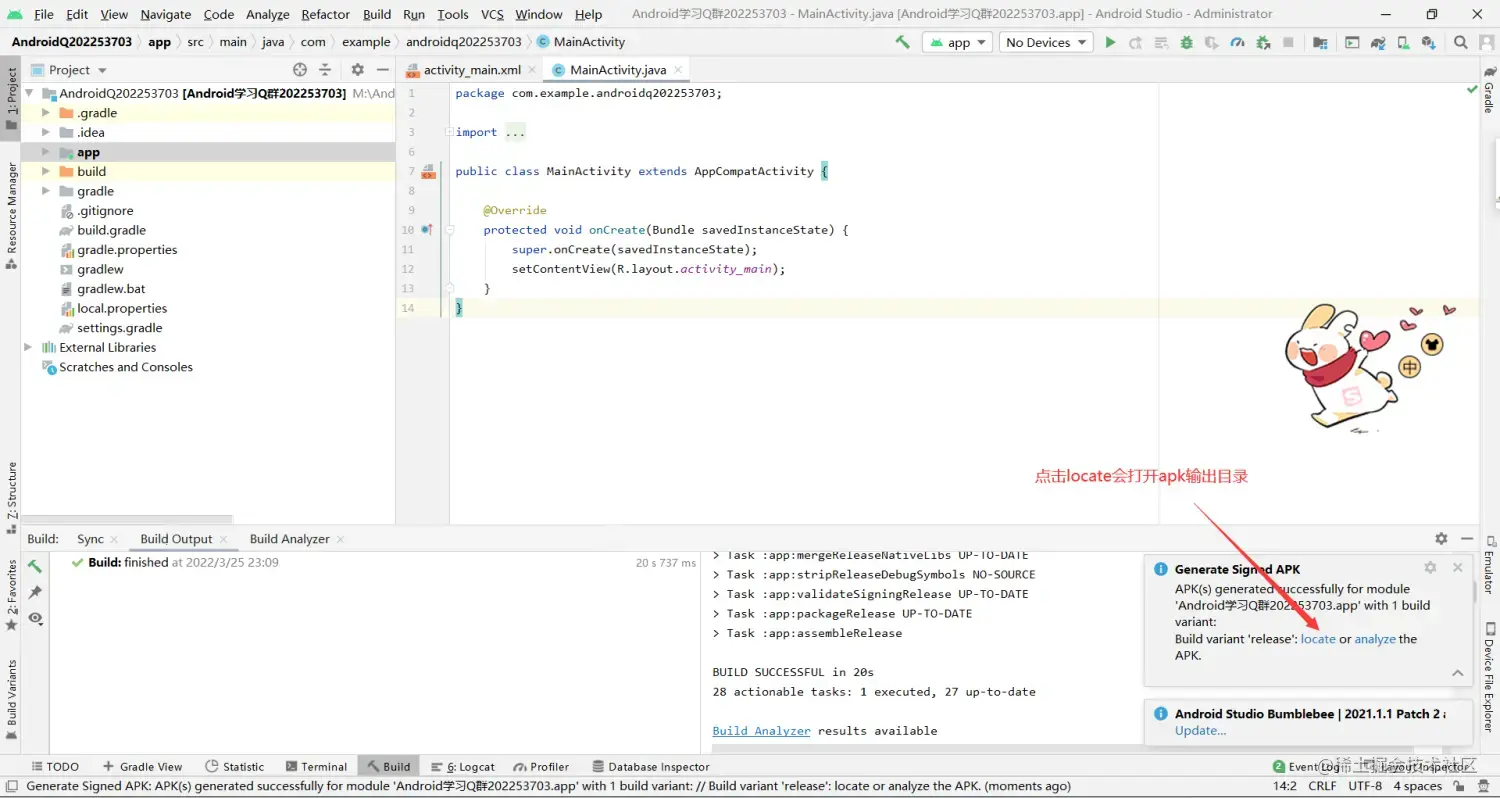Hide the Project panel with the minus icon
The image size is (1500, 798).
pyautogui.click(x=382, y=70)
